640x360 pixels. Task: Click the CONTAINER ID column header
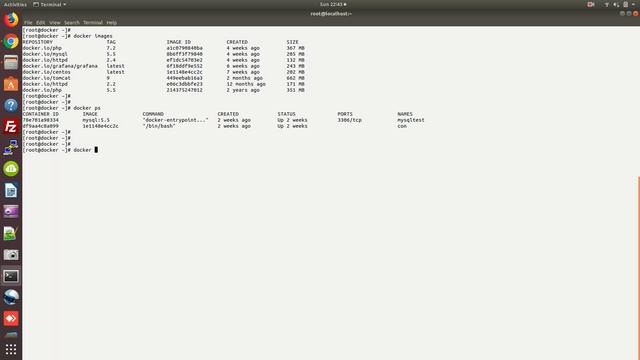tap(40, 114)
